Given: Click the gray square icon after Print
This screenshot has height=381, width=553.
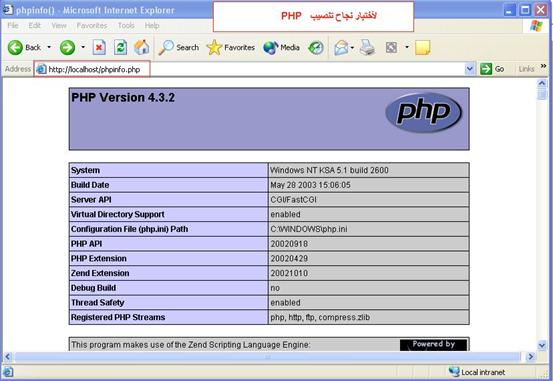Looking at the screenshot, I should [x=391, y=47].
